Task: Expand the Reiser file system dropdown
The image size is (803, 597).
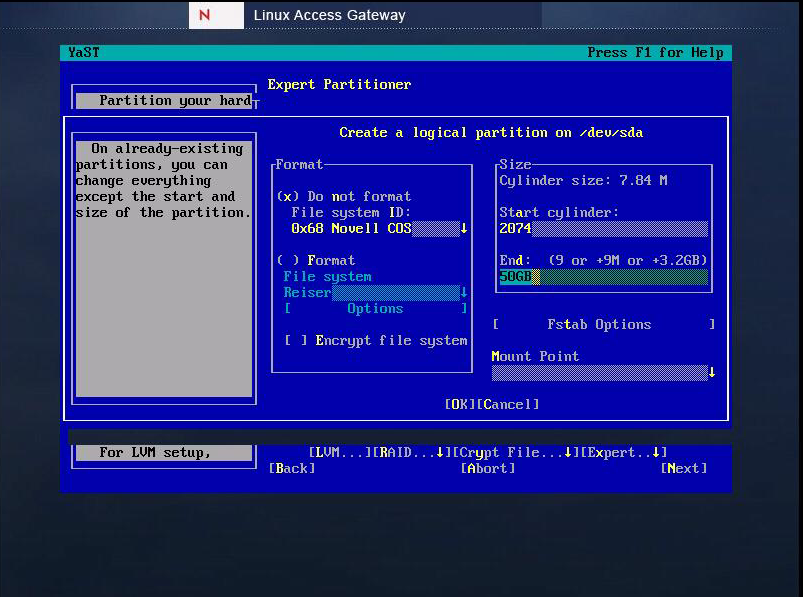Action: [463, 293]
